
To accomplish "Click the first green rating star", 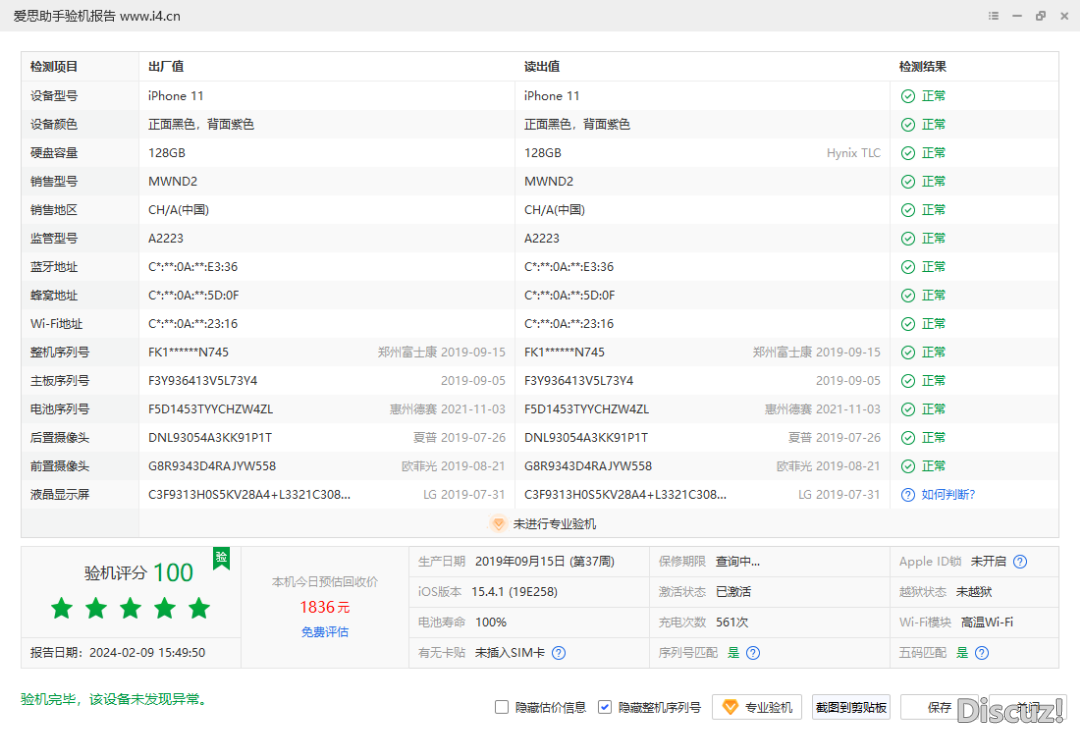I will pyautogui.click(x=62, y=608).
